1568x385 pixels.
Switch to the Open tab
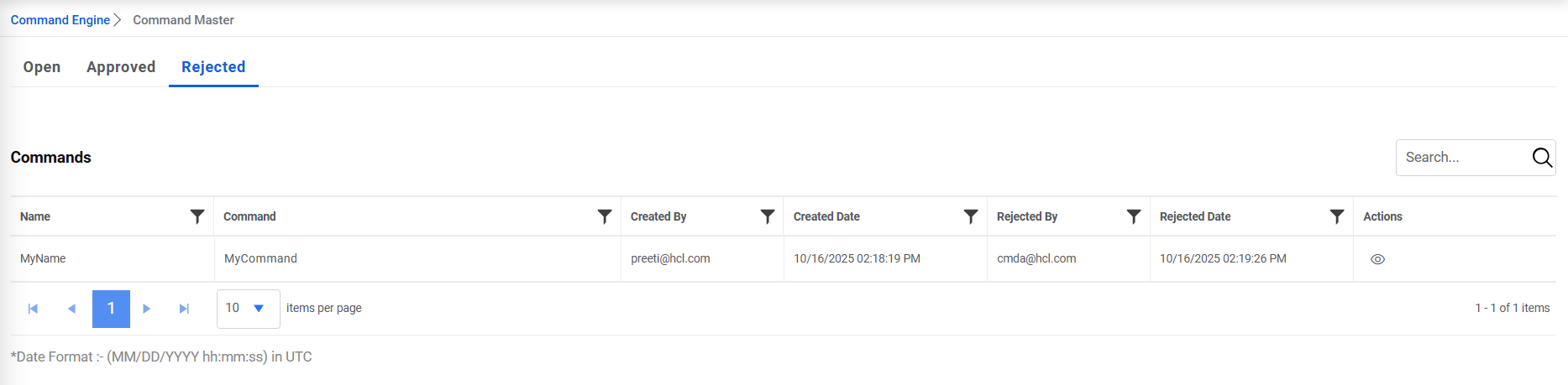[x=42, y=67]
